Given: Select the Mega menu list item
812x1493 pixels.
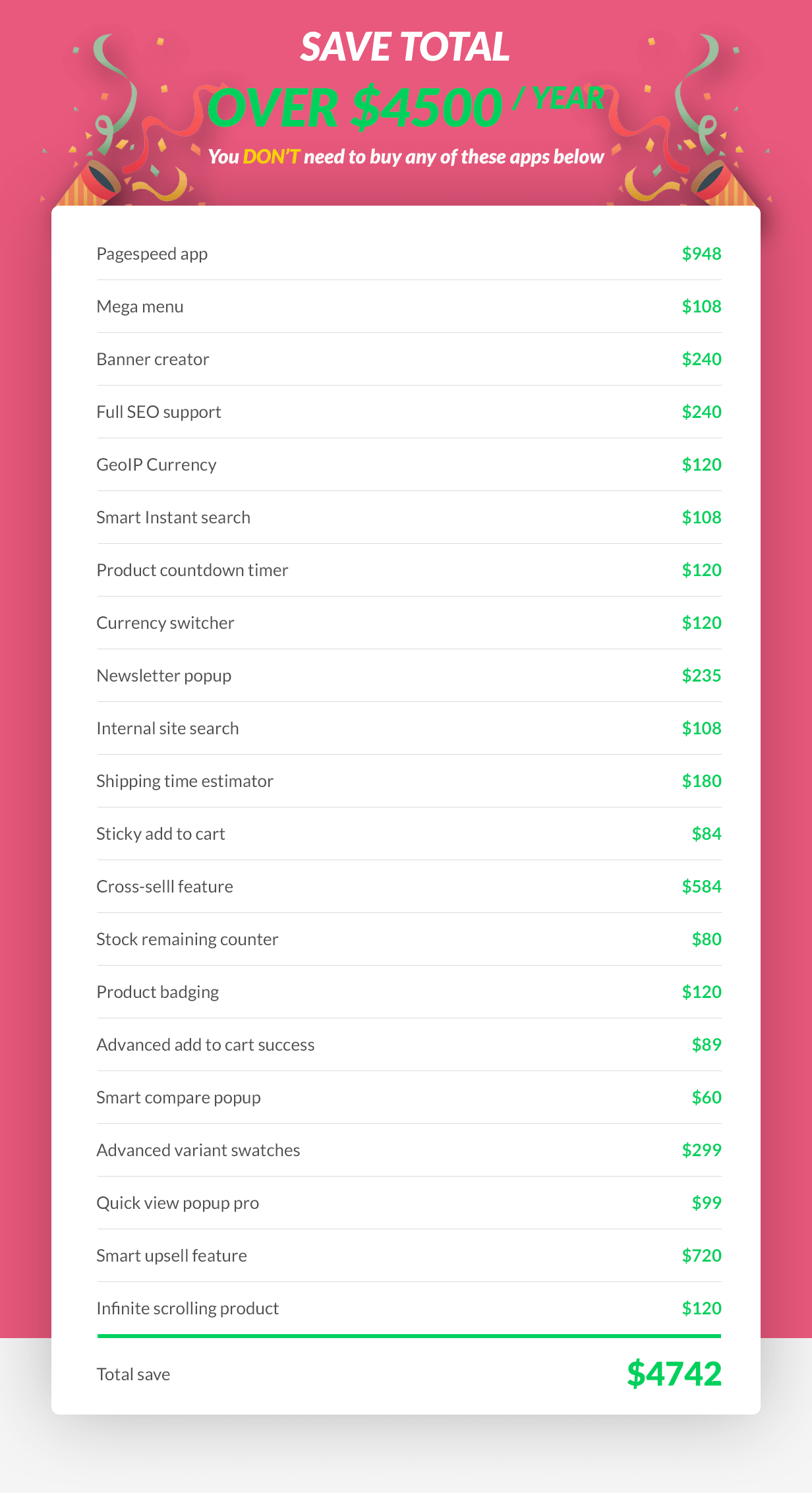Looking at the screenshot, I should tap(409, 307).
